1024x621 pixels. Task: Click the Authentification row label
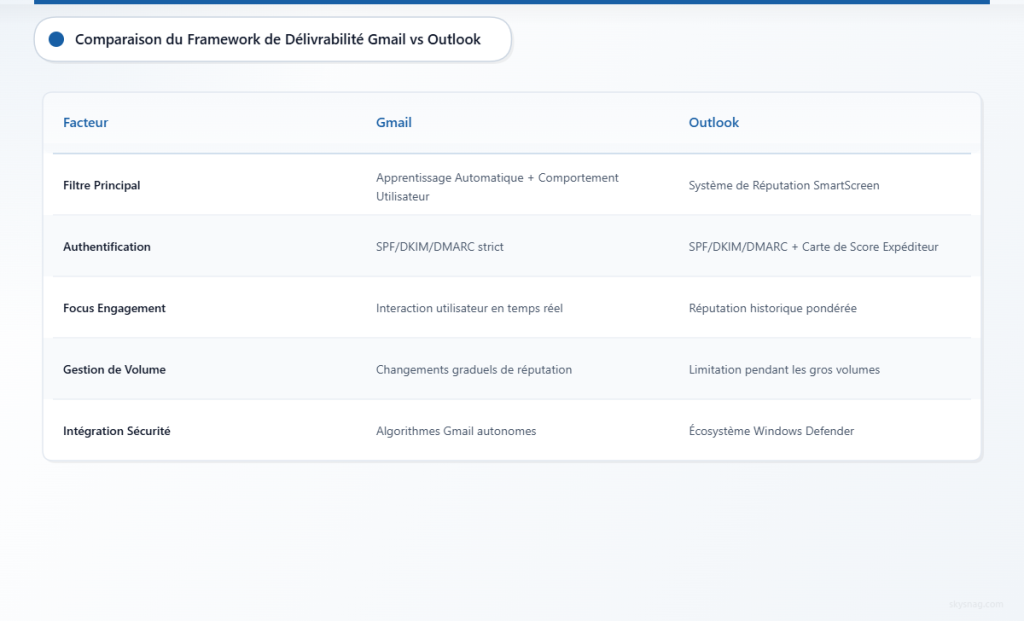coord(107,246)
